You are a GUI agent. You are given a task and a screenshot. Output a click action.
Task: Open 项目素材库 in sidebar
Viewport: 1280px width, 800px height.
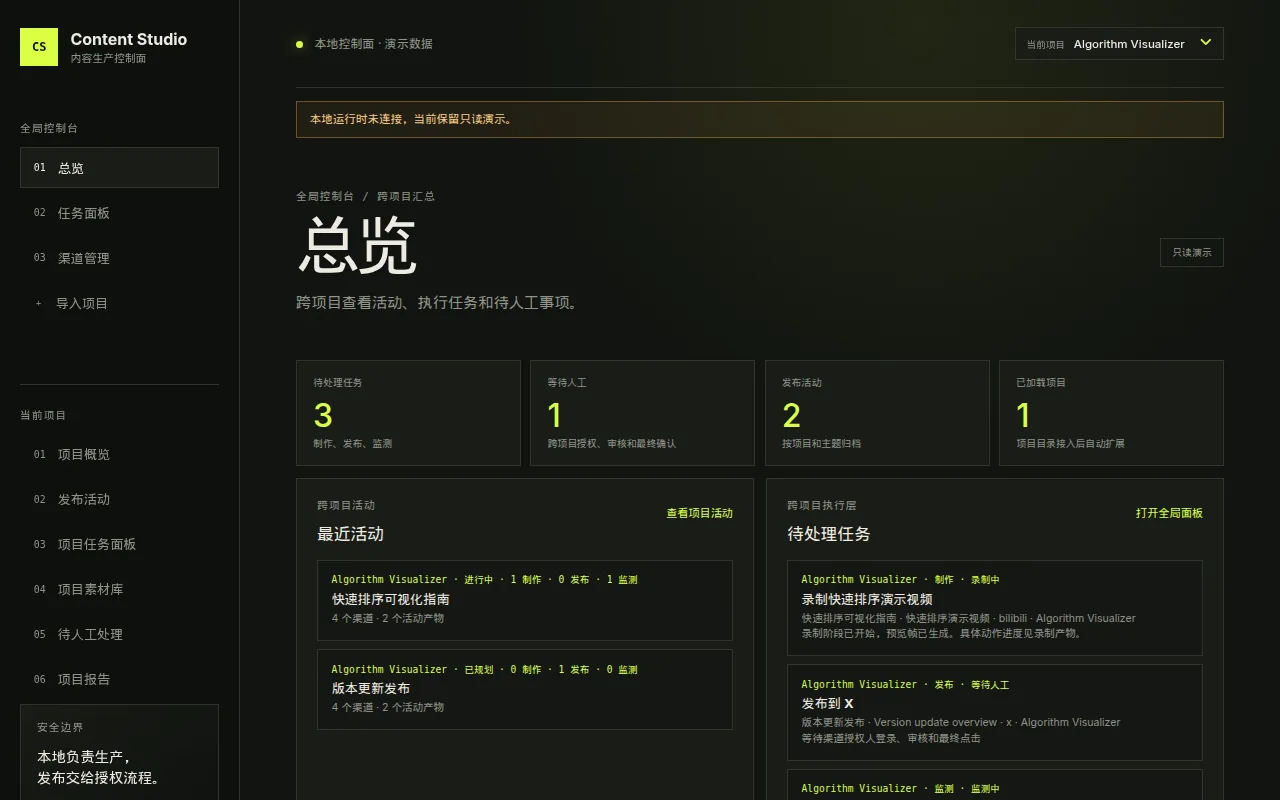119,589
